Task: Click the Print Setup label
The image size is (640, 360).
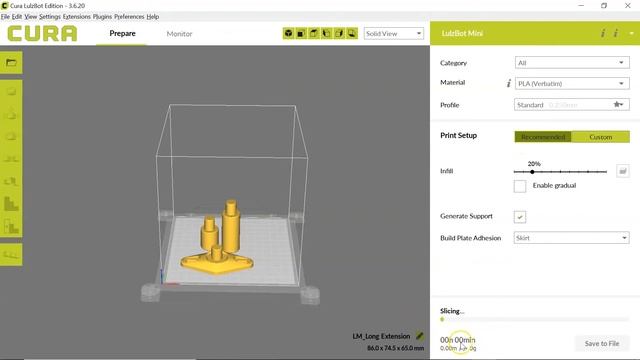Action: [x=458, y=136]
